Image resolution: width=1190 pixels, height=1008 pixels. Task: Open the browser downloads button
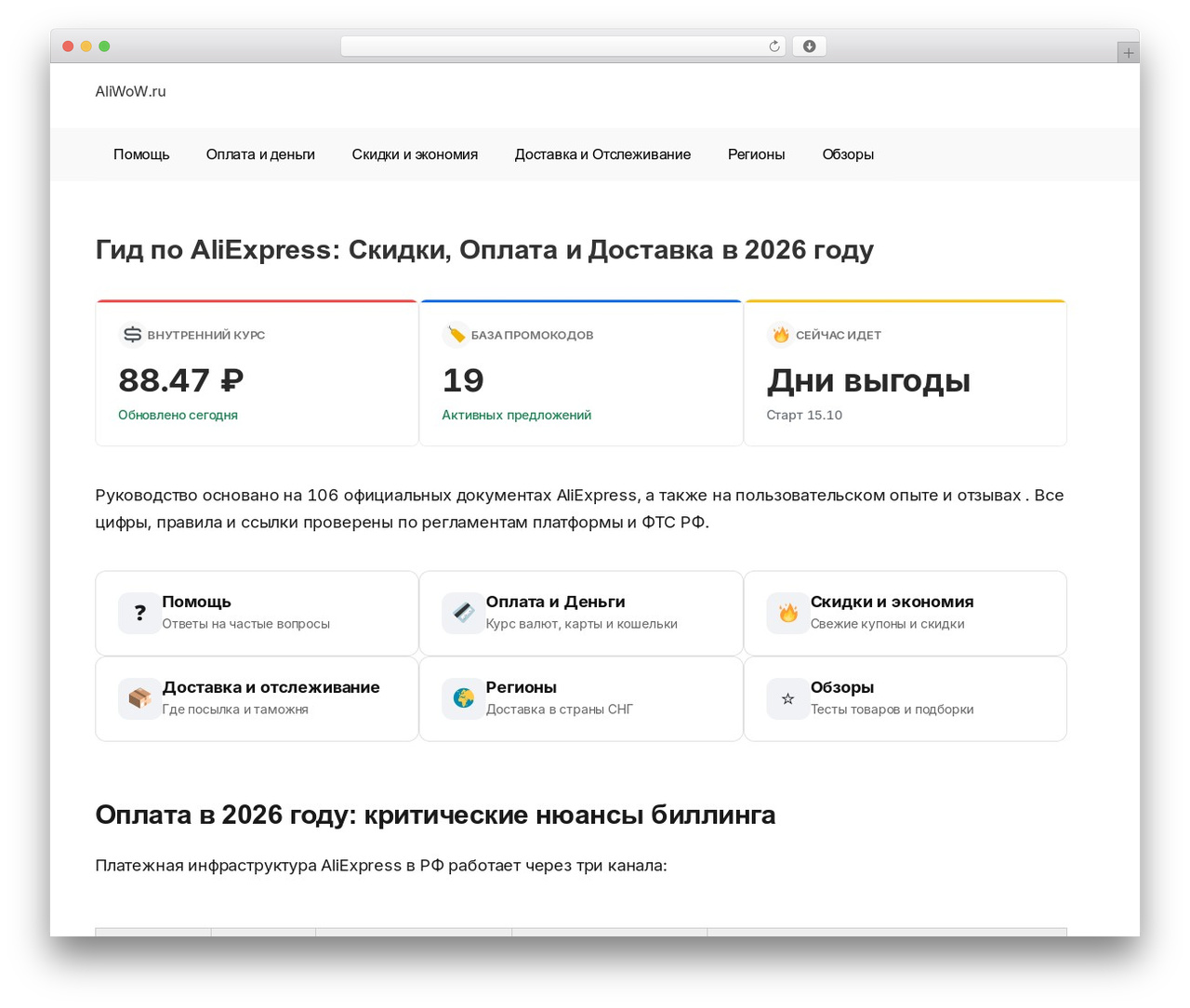point(809,46)
